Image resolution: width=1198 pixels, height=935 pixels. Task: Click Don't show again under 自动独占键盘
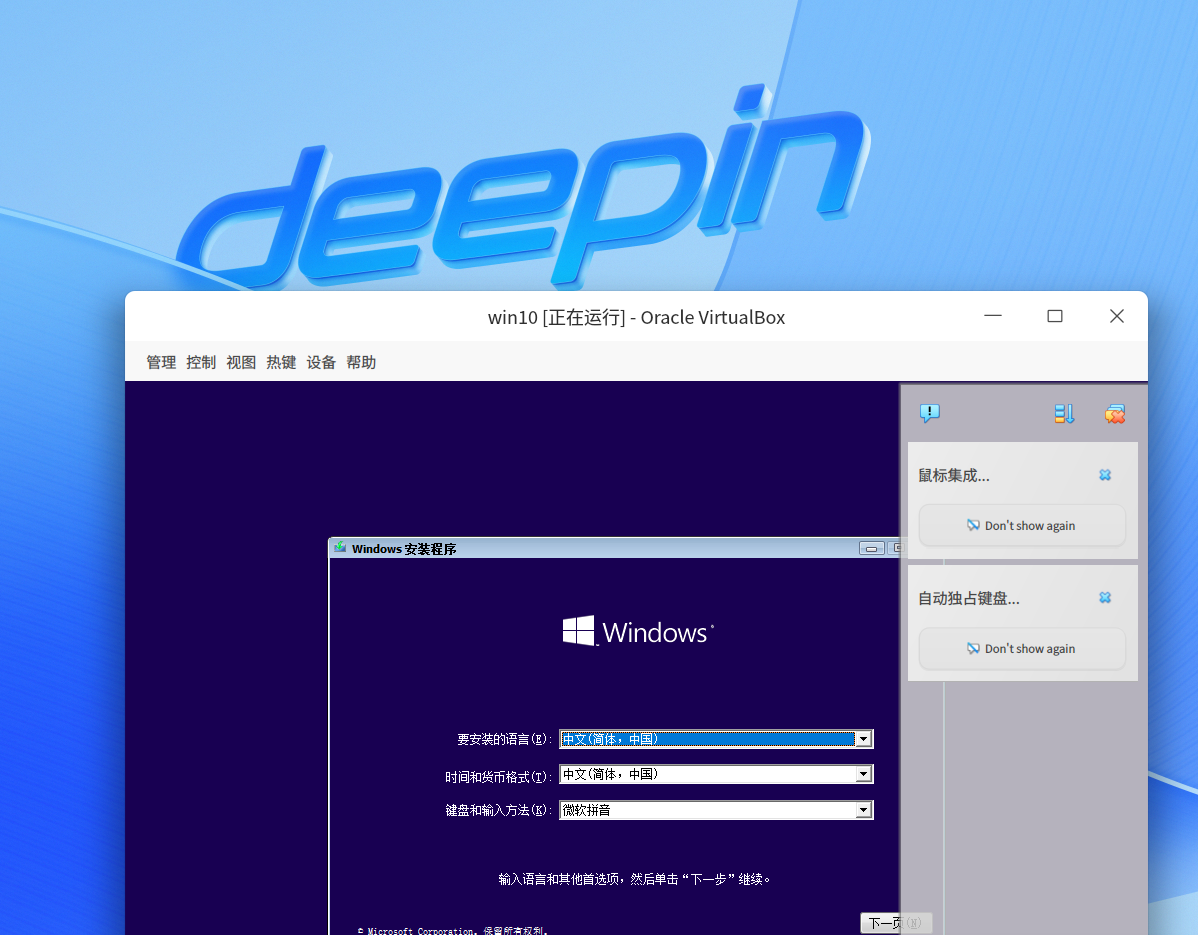1022,649
